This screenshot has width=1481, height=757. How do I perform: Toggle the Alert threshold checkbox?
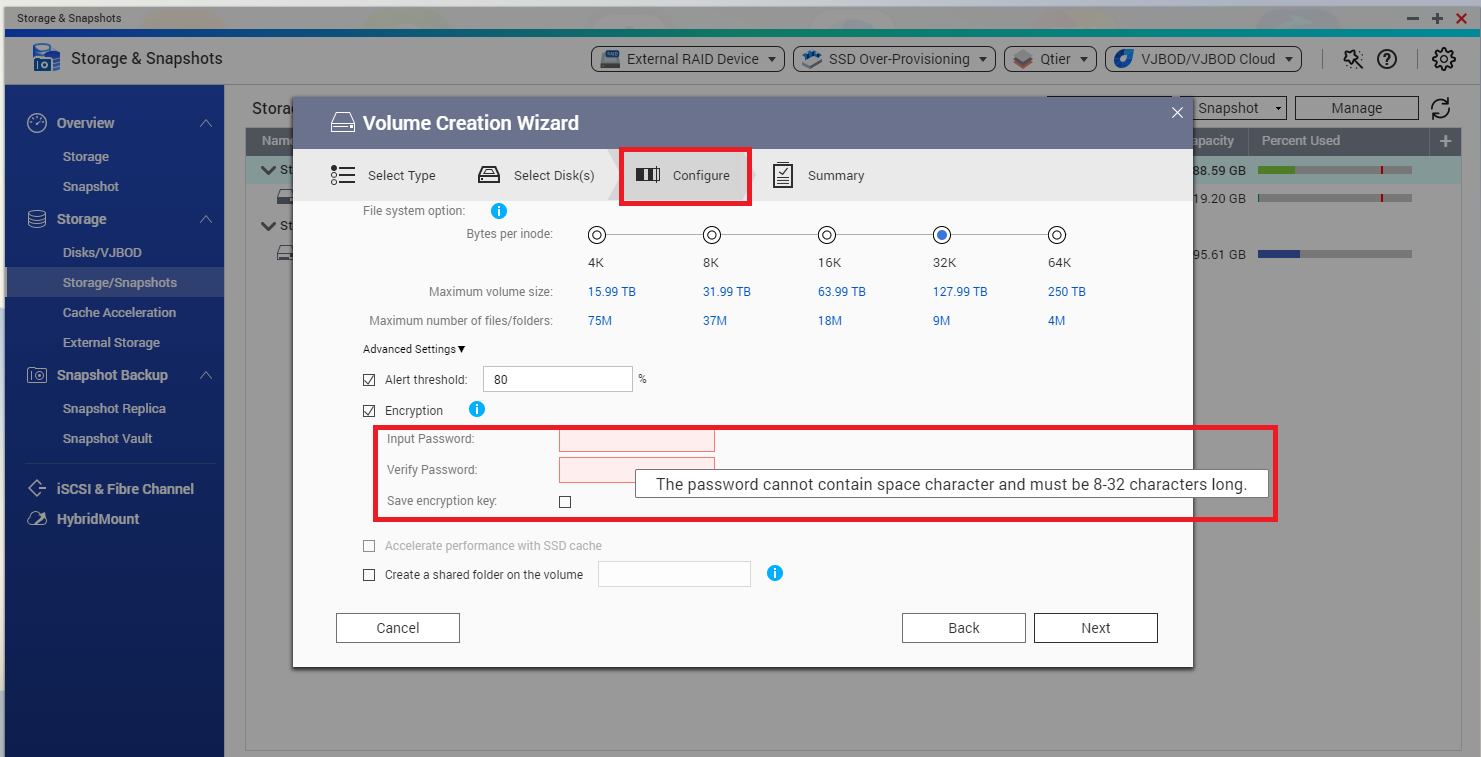pyautogui.click(x=369, y=380)
